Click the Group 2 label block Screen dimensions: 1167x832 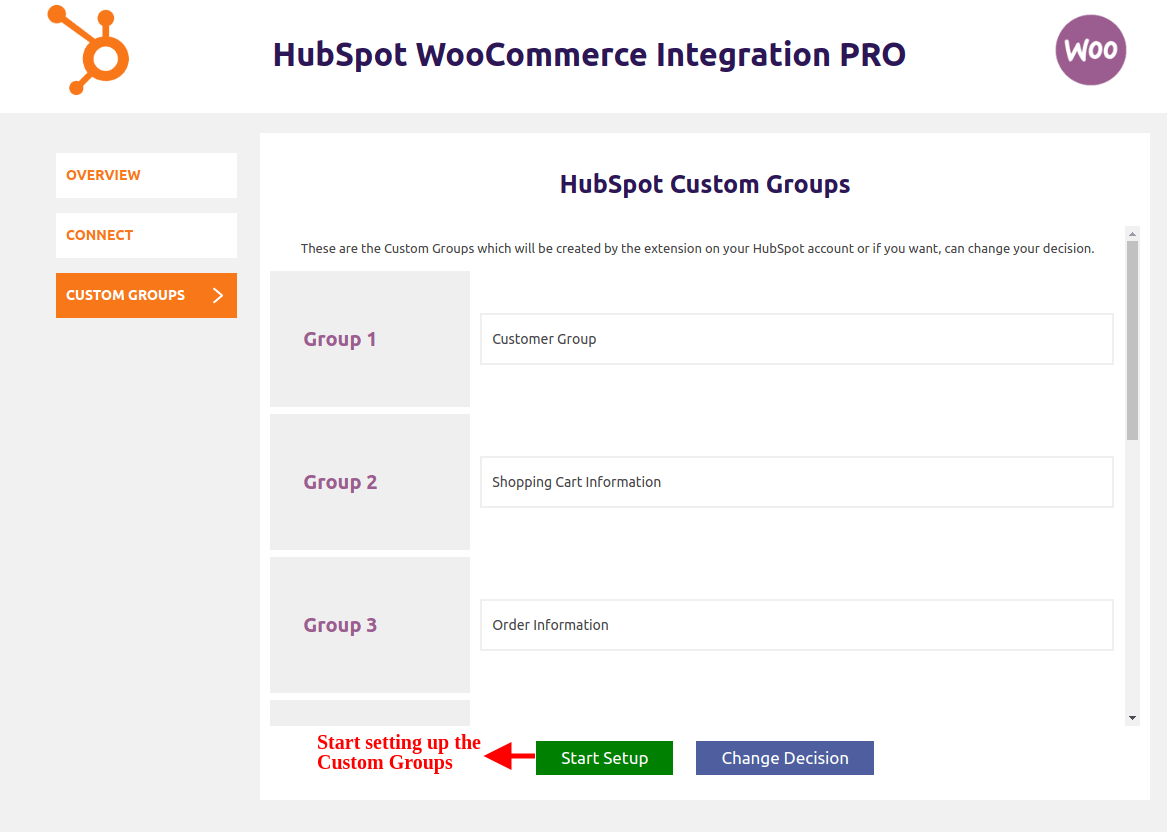[x=370, y=482]
